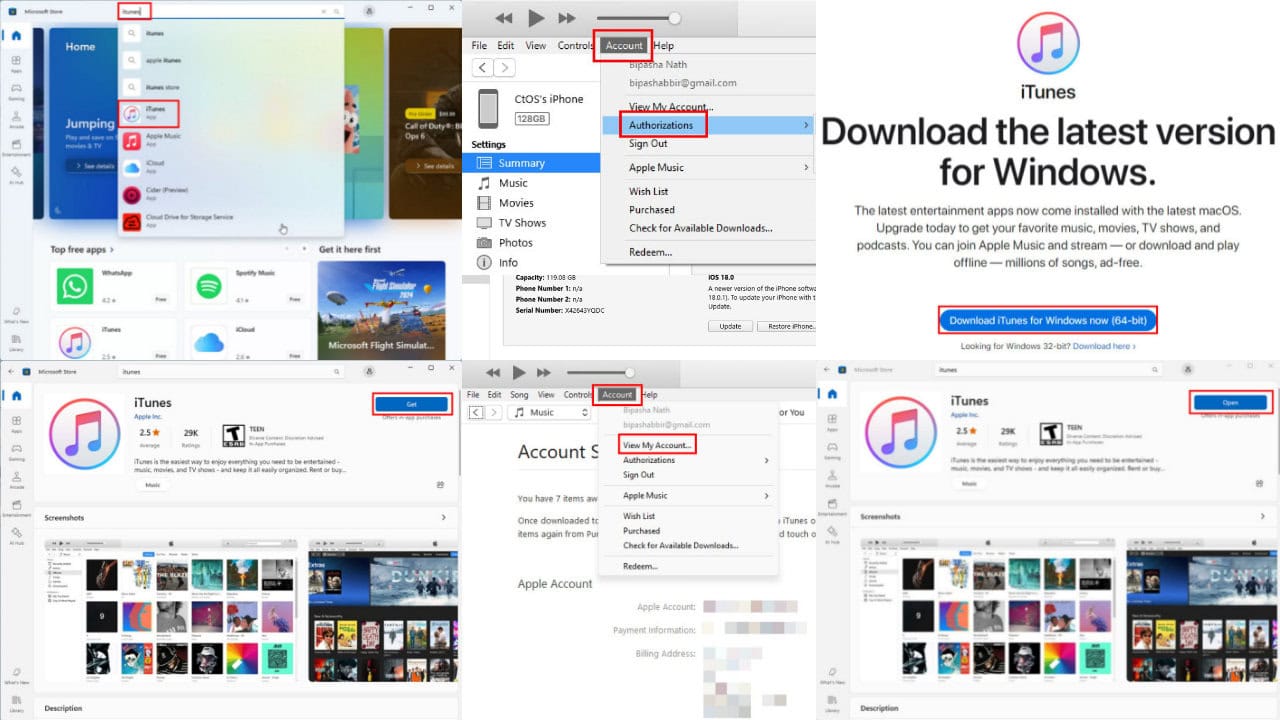This screenshot has width=1280, height=720.
Task: Click the Restore iPhone button
Action: 788,327
